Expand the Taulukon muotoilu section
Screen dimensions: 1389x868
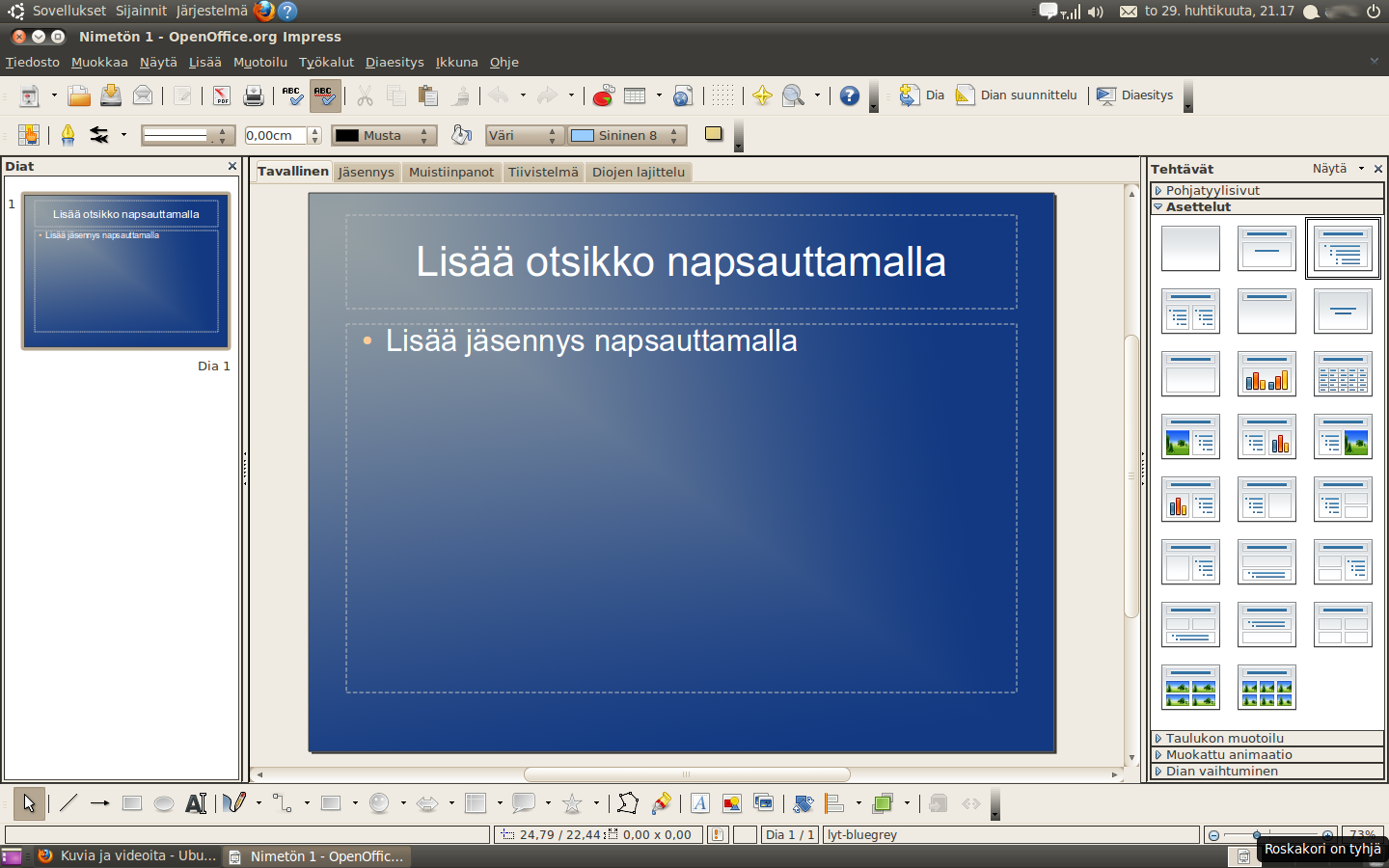pyautogui.click(x=1224, y=739)
